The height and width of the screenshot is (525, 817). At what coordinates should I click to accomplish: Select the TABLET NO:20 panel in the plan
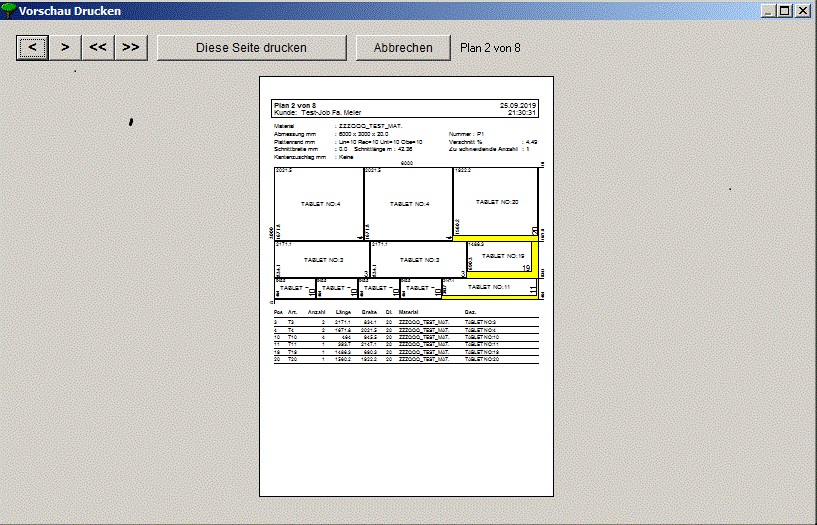pyautogui.click(x=496, y=202)
